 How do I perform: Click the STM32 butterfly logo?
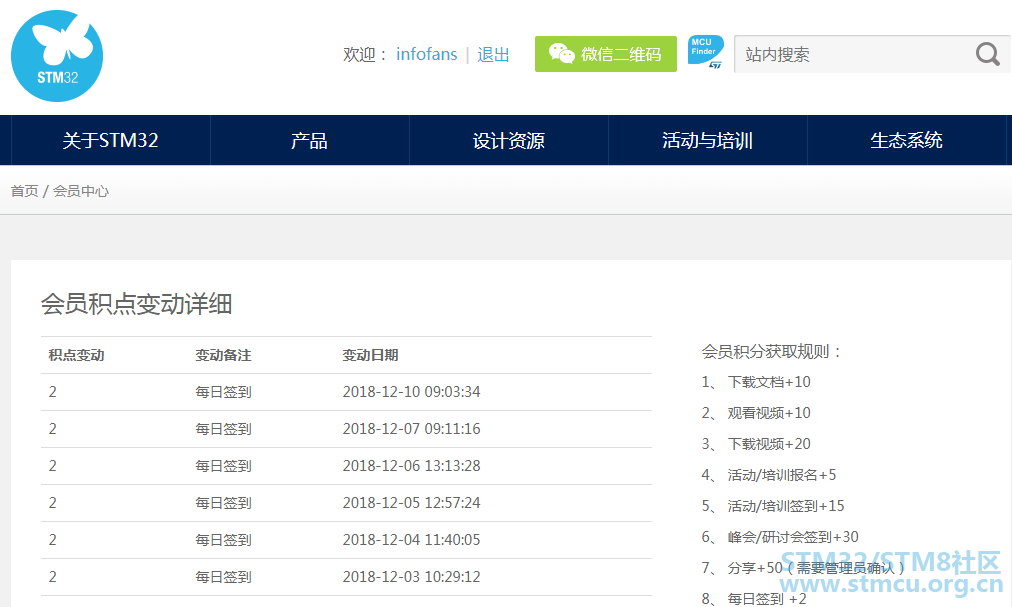click(57, 56)
